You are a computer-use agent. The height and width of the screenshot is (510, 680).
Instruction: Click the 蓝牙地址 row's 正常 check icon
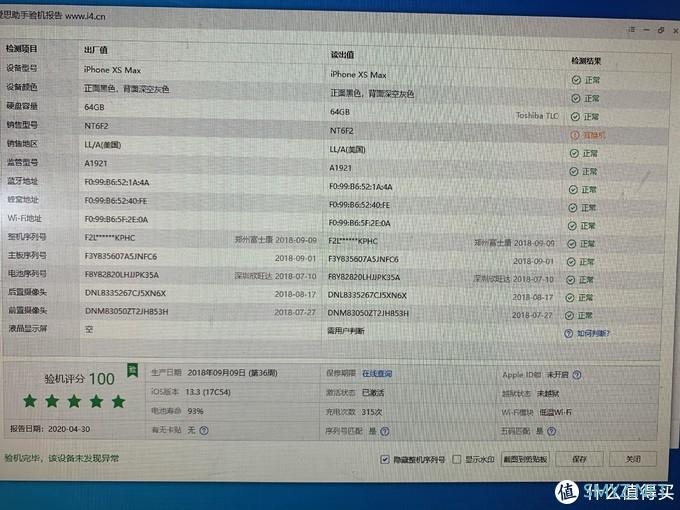click(x=573, y=190)
